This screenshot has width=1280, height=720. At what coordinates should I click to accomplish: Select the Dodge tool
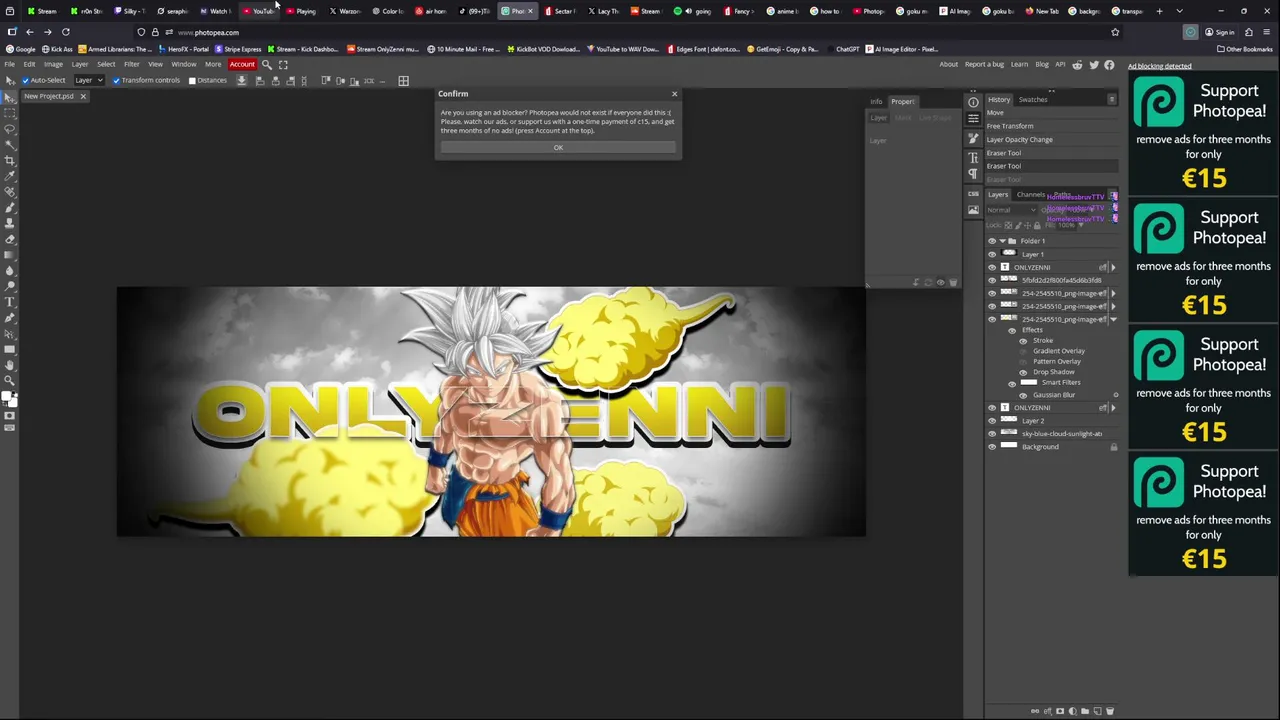click(x=10, y=286)
